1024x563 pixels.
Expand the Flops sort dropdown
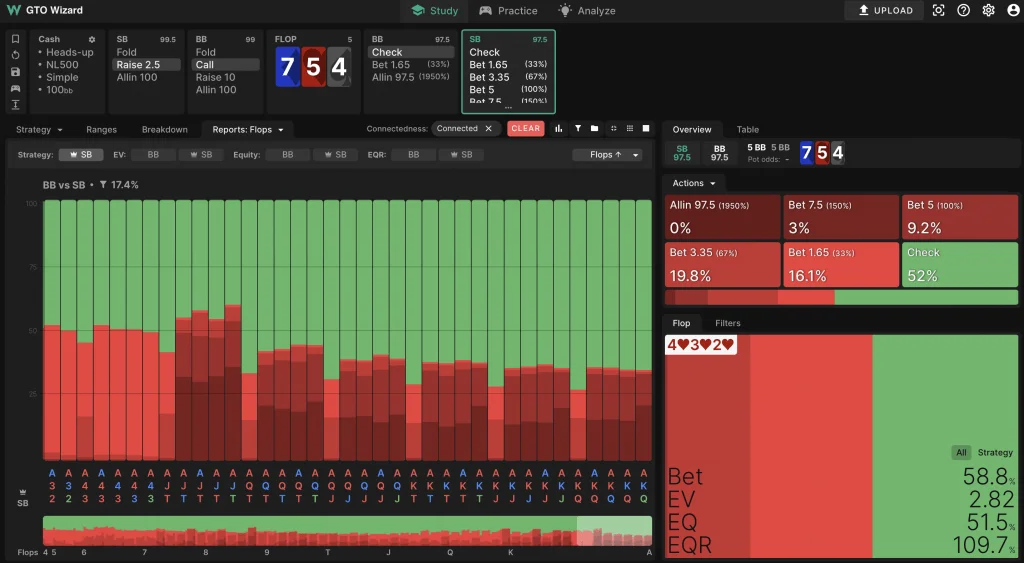pyautogui.click(x=607, y=155)
